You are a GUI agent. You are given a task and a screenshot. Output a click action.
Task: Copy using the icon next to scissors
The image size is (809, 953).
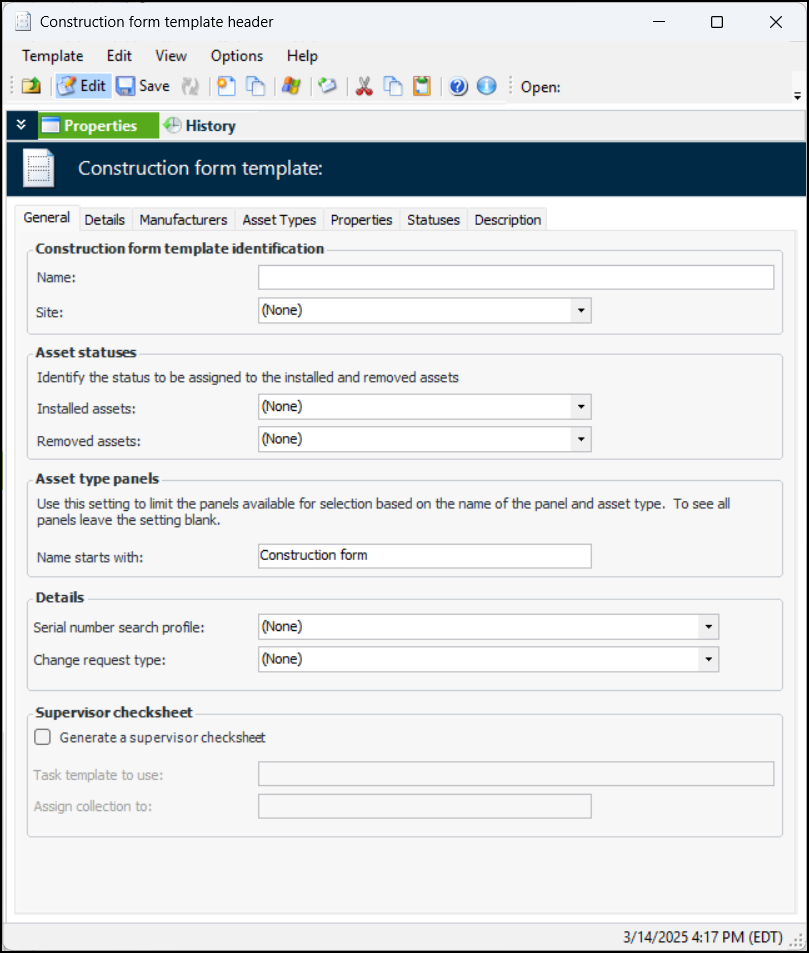click(x=393, y=86)
